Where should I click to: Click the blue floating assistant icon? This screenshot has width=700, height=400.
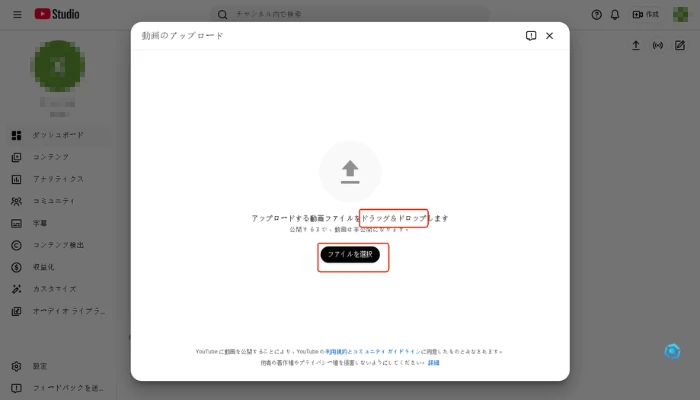(x=672, y=351)
